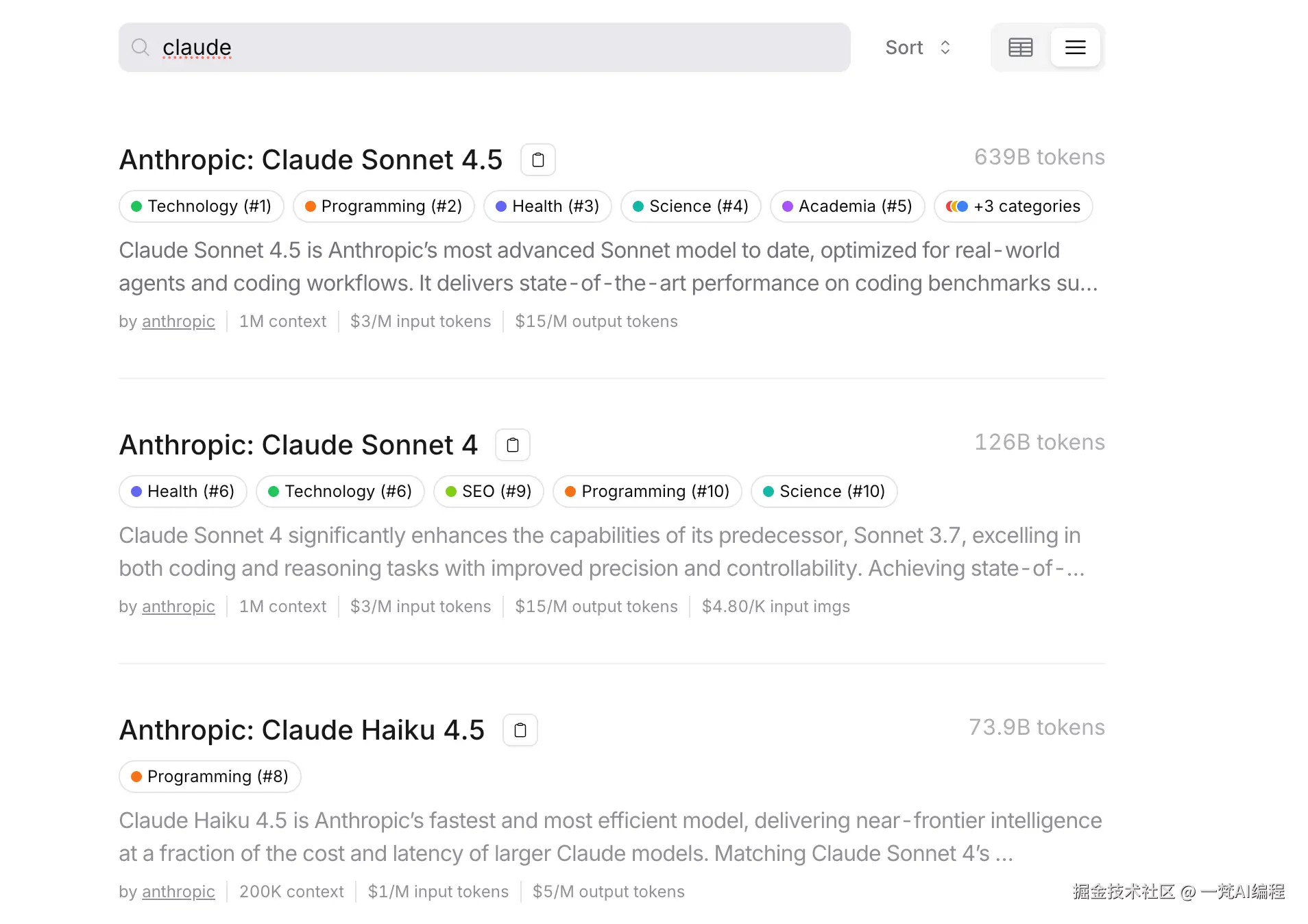This screenshot has height=924, width=1308.
Task: Expand the +3 categories tag
Action: click(1013, 206)
